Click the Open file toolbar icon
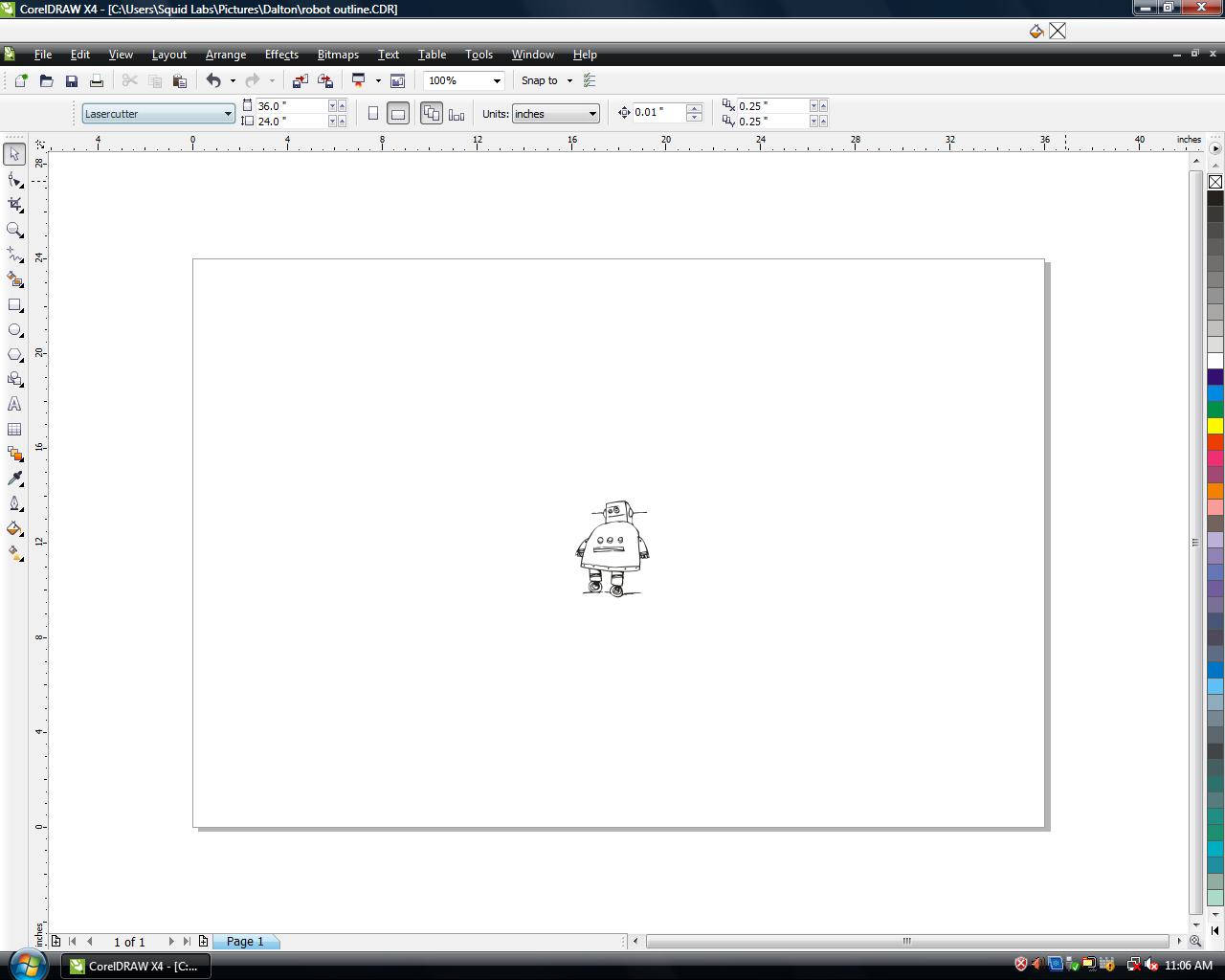The image size is (1225, 980). [x=46, y=80]
